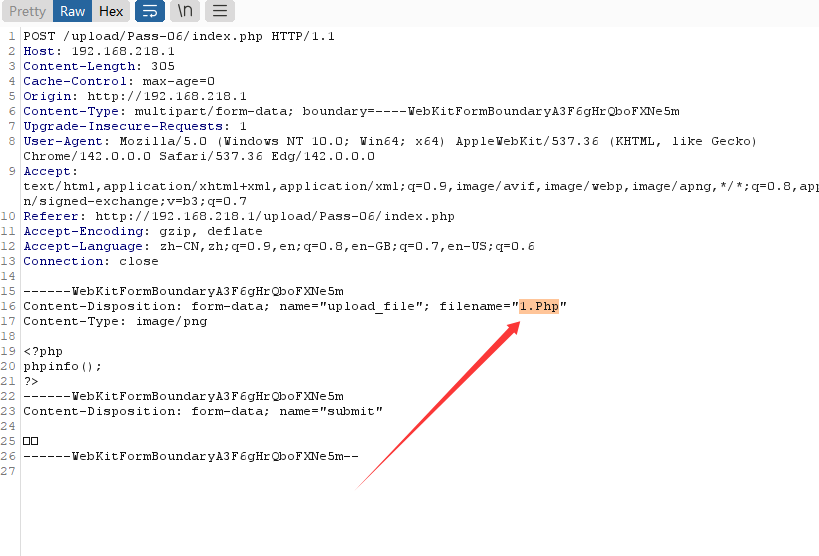Click the first WebKitFormBoundary line on line 15
The image size is (819, 556).
tap(183, 292)
